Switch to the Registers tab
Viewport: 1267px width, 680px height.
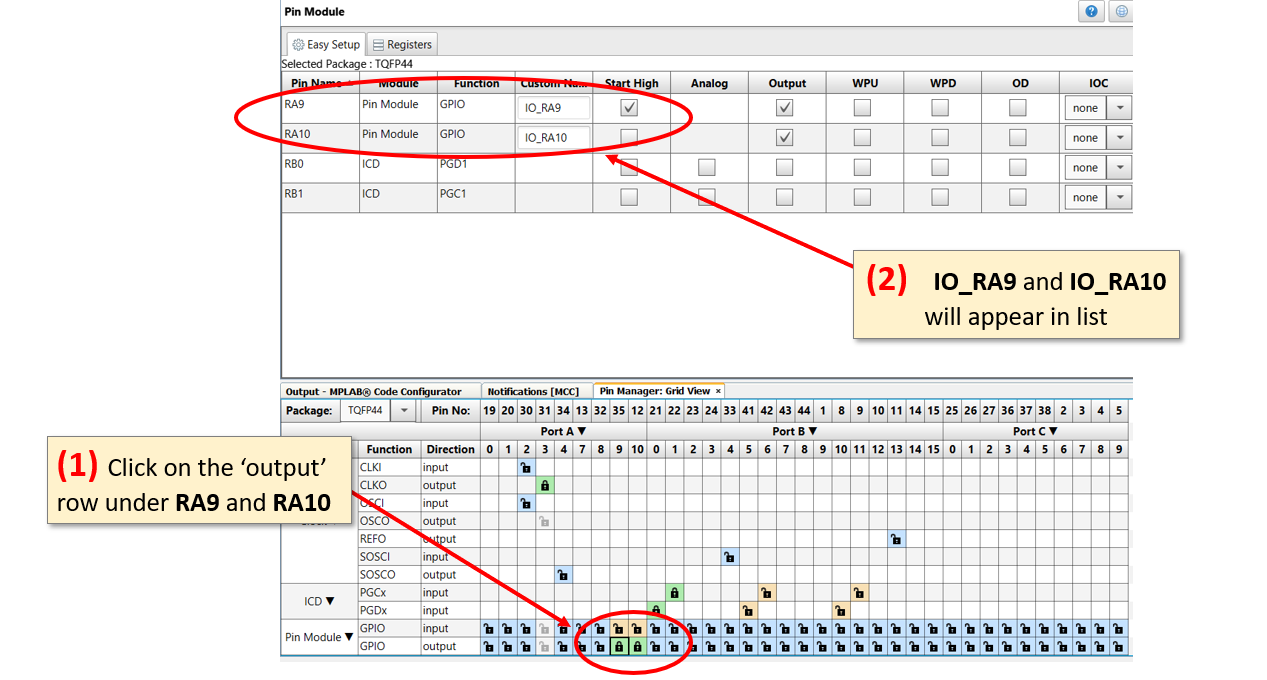tap(402, 44)
